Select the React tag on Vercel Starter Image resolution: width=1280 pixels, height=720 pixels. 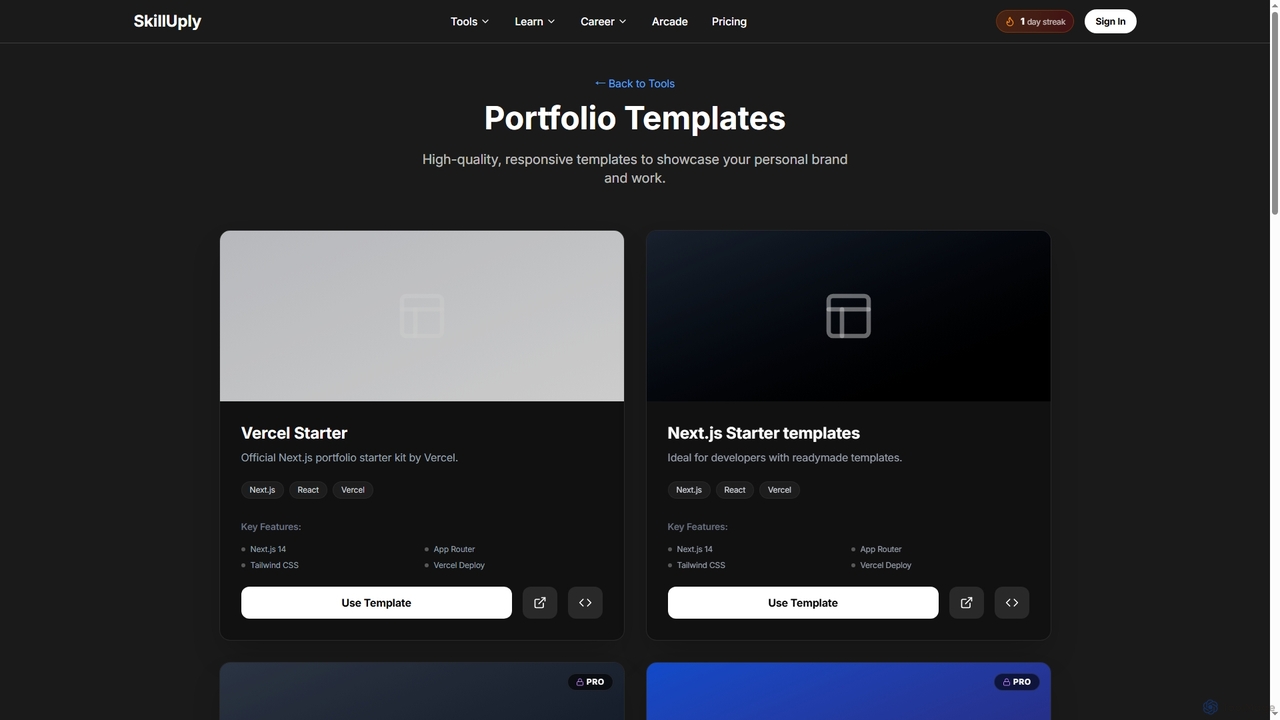(x=308, y=490)
